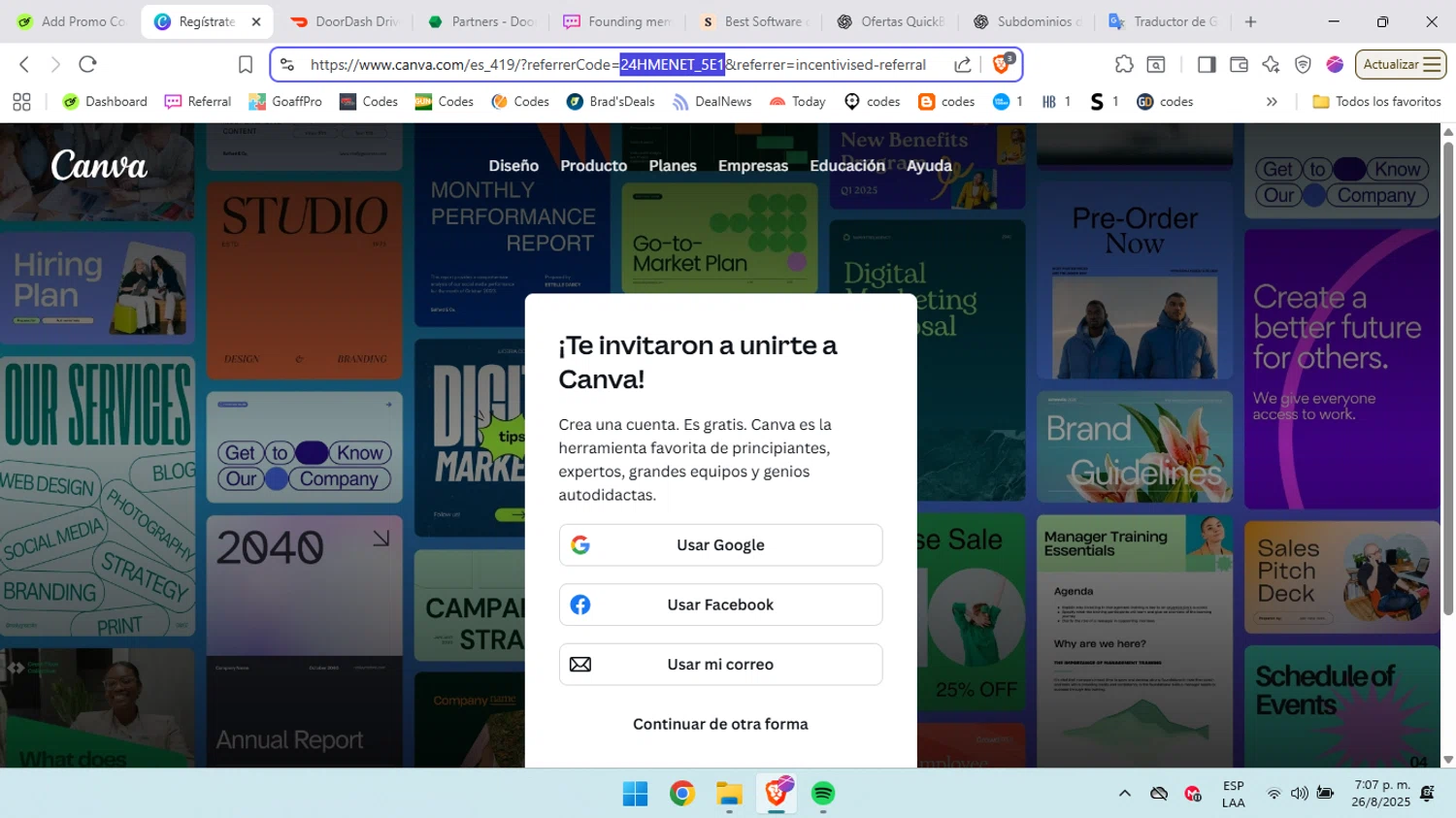The width and height of the screenshot is (1456, 818).
Task: Open the Educación menu
Action: 847,166
